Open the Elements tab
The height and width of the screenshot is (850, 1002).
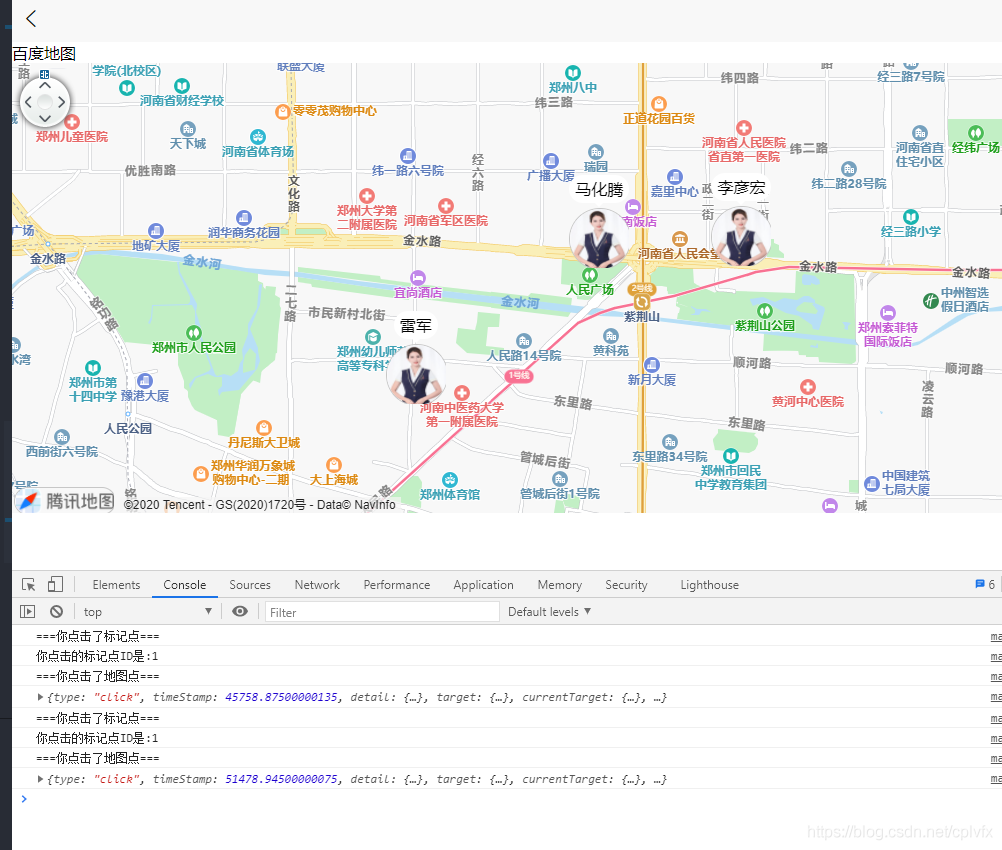[x=116, y=585]
